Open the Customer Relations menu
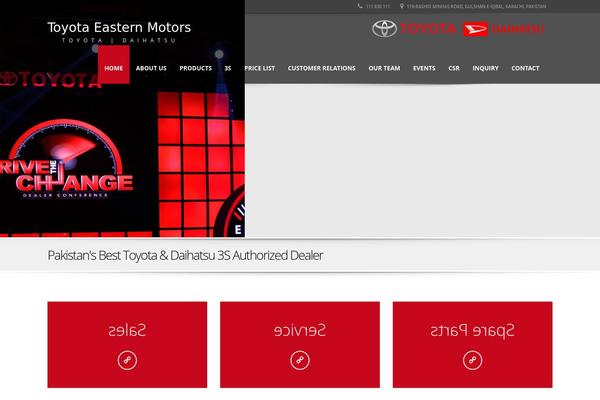 [x=321, y=68]
